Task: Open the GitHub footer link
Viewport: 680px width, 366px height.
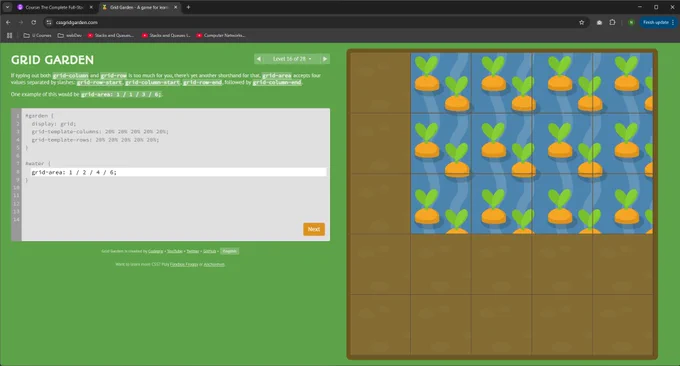Action: pyautogui.click(x=209, y=251)
